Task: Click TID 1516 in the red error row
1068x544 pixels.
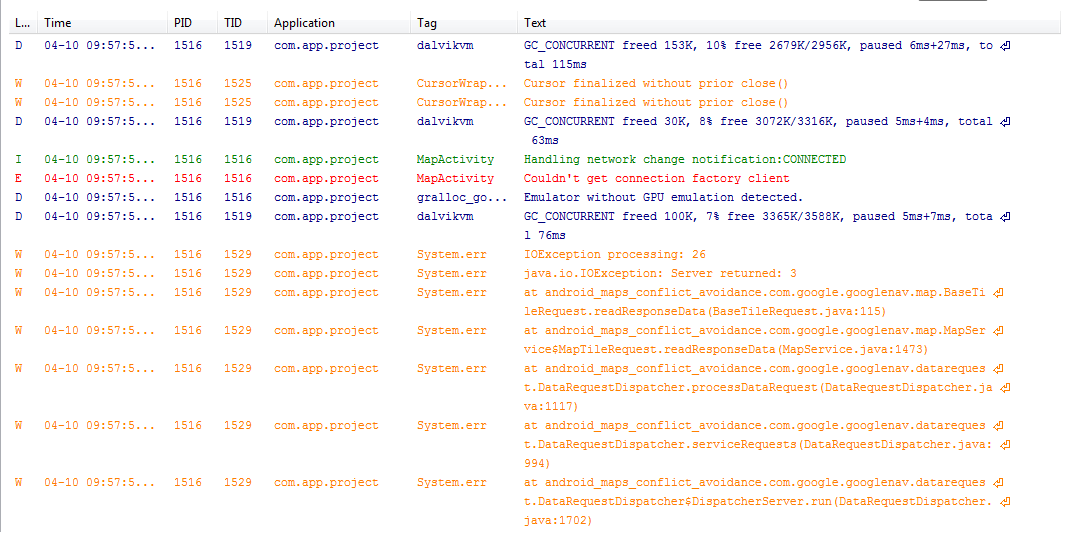Action: pos(238,178)
